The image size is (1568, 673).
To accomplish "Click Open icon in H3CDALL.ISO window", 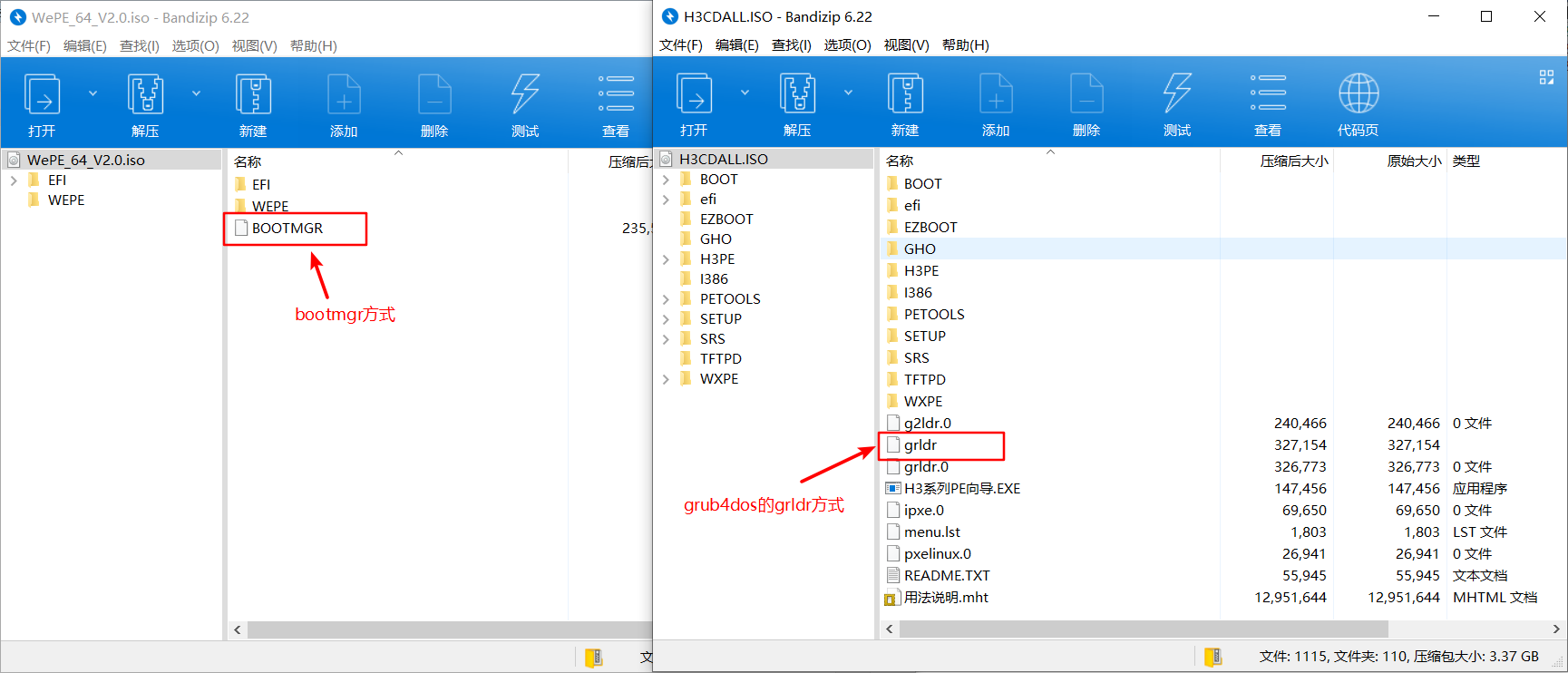I will pos(695,94).
